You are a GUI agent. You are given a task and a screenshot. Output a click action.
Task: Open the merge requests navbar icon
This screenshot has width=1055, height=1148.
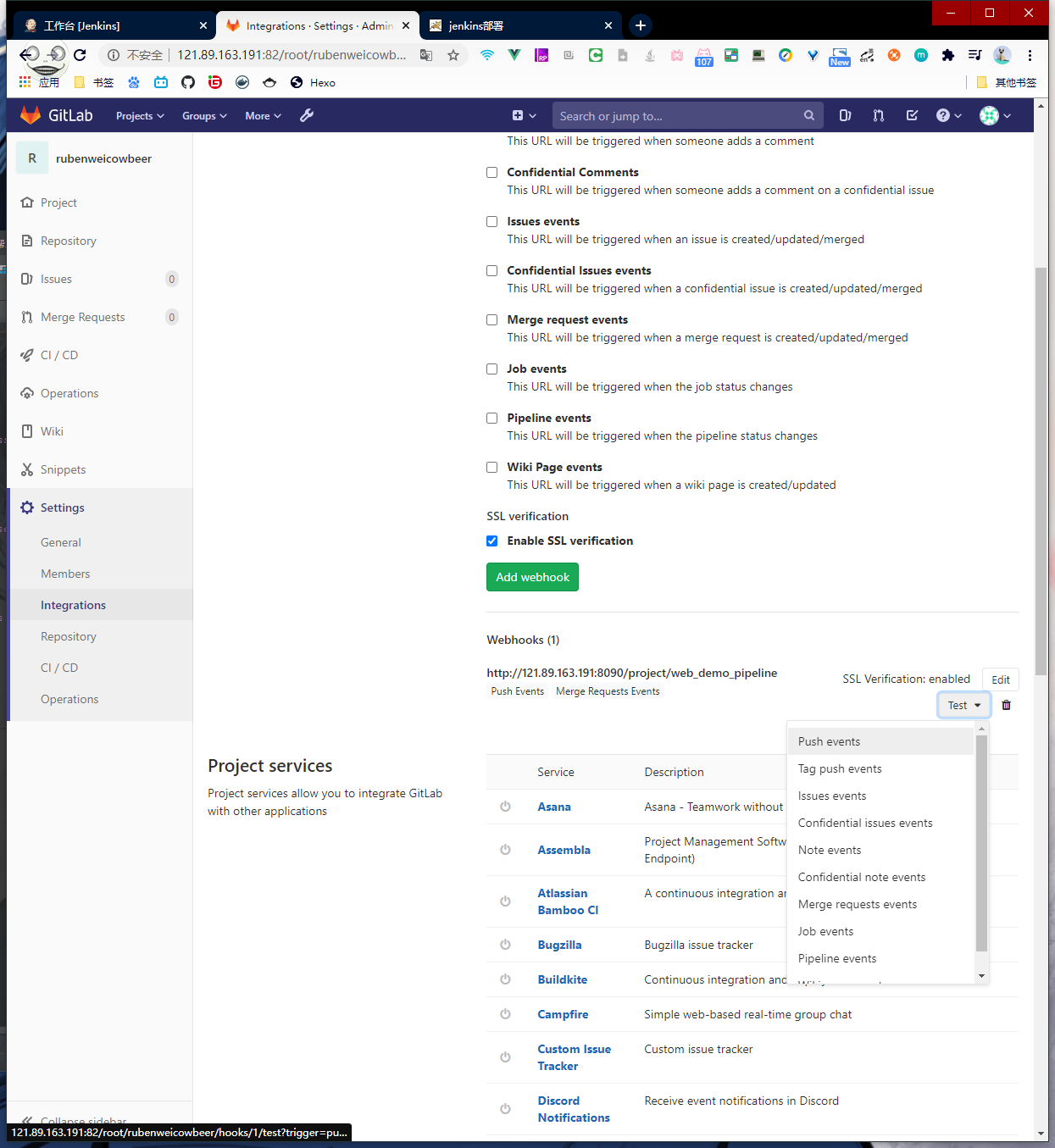(x=878, y=115)
